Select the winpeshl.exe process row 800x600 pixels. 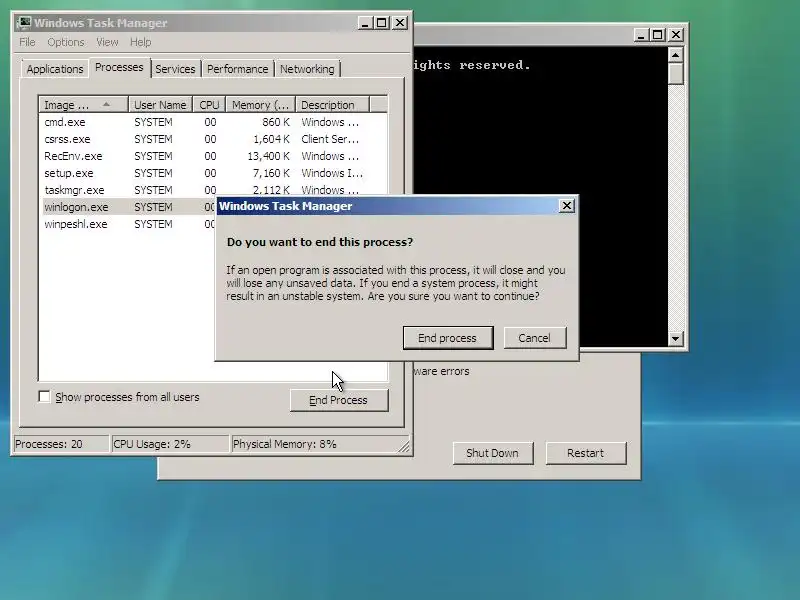(x=128, y=224)
